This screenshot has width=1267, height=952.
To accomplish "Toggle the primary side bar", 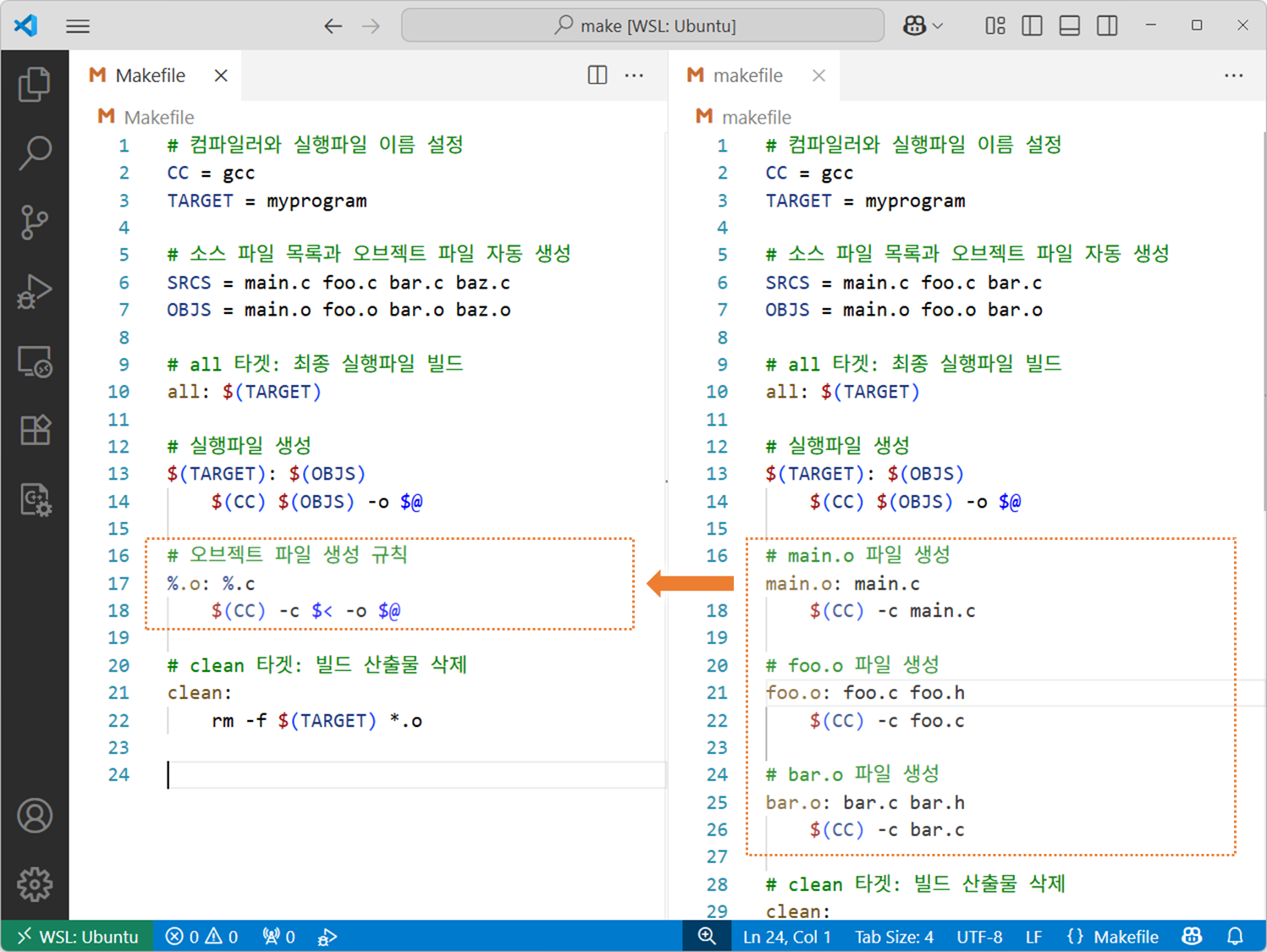I will point(1033,25).
